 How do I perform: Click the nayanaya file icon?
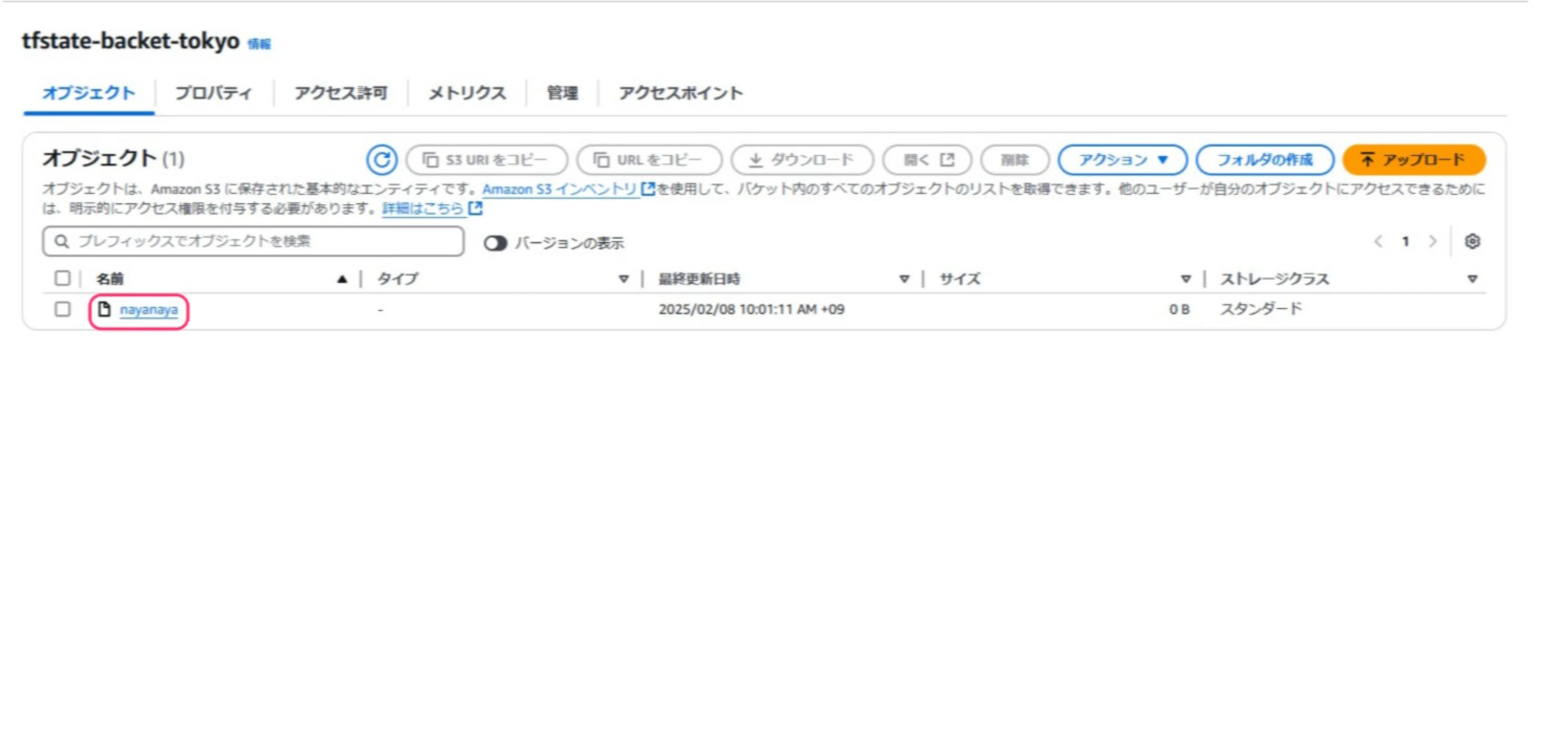tap(104, 309)
